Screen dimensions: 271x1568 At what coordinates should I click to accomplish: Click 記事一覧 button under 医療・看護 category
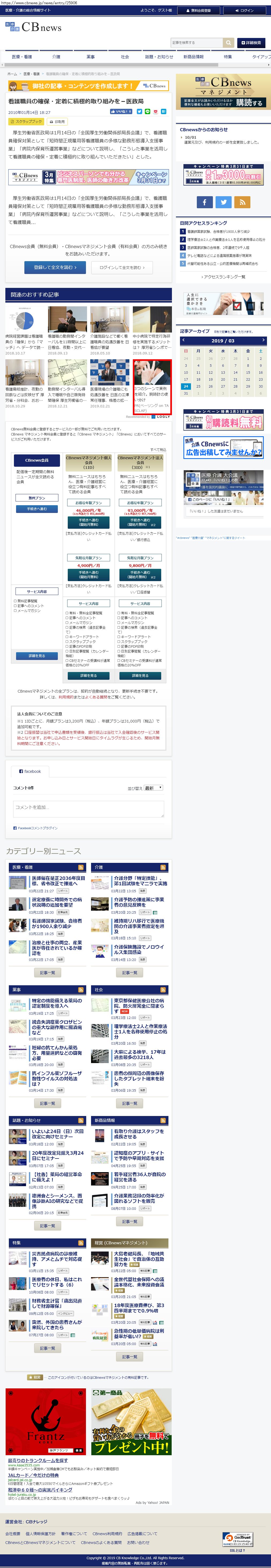[x=48, y=973]
